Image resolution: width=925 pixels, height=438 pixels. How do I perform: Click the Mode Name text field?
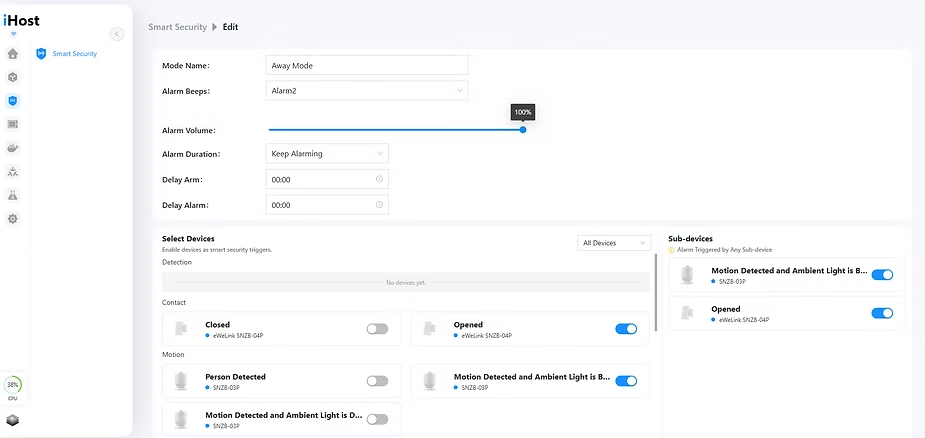pos(367,65)
